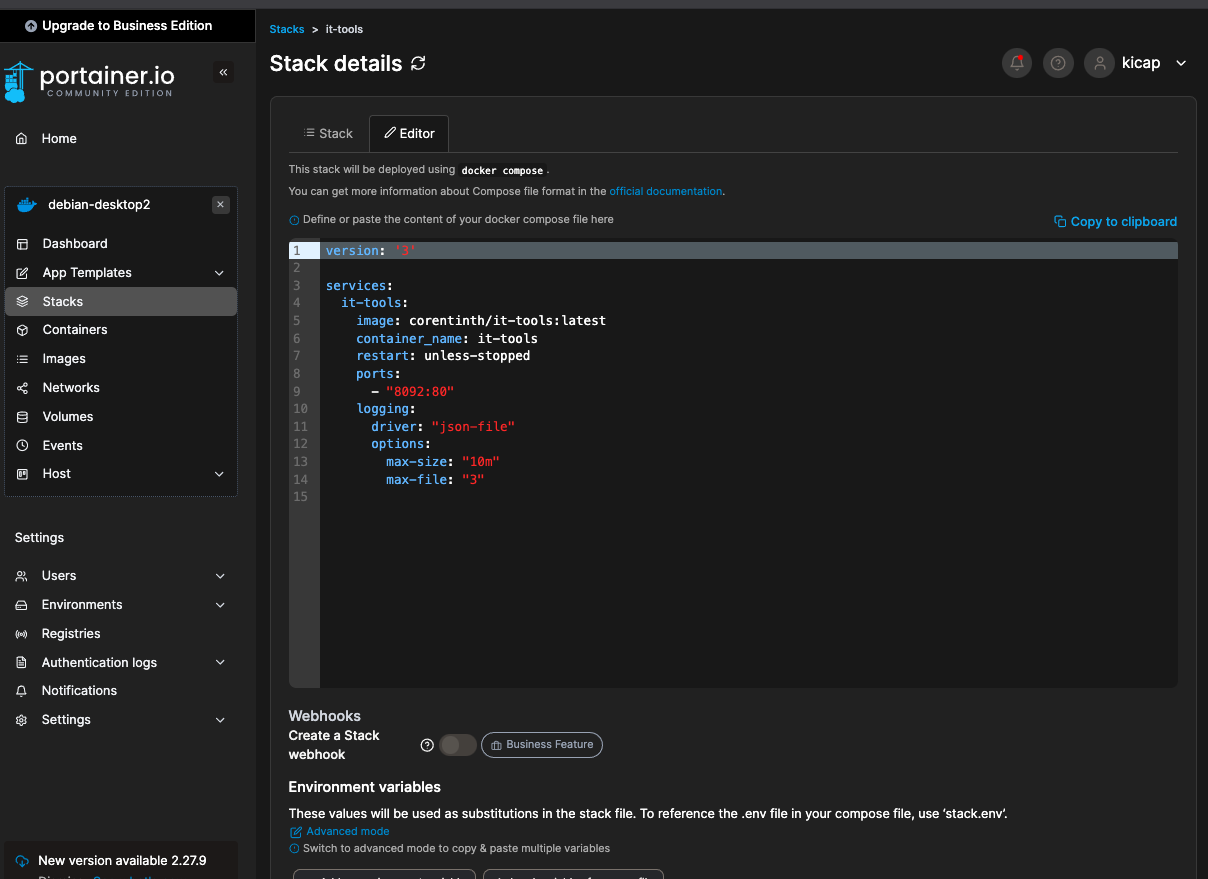Copy compose file with Copy to clipboard
Image resolution: width=1208 pixels, height=879 pixels.
[1116, 222]
